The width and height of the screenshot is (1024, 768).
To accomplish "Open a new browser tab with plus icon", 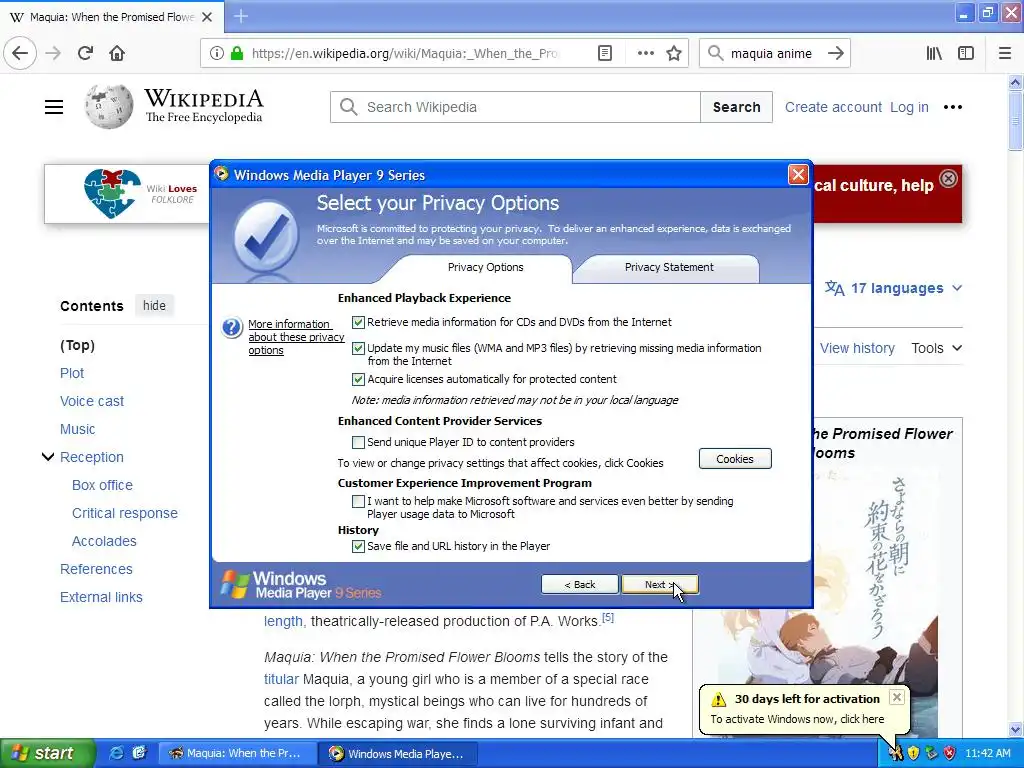I will pyautogui.click(x=240, y=16).
